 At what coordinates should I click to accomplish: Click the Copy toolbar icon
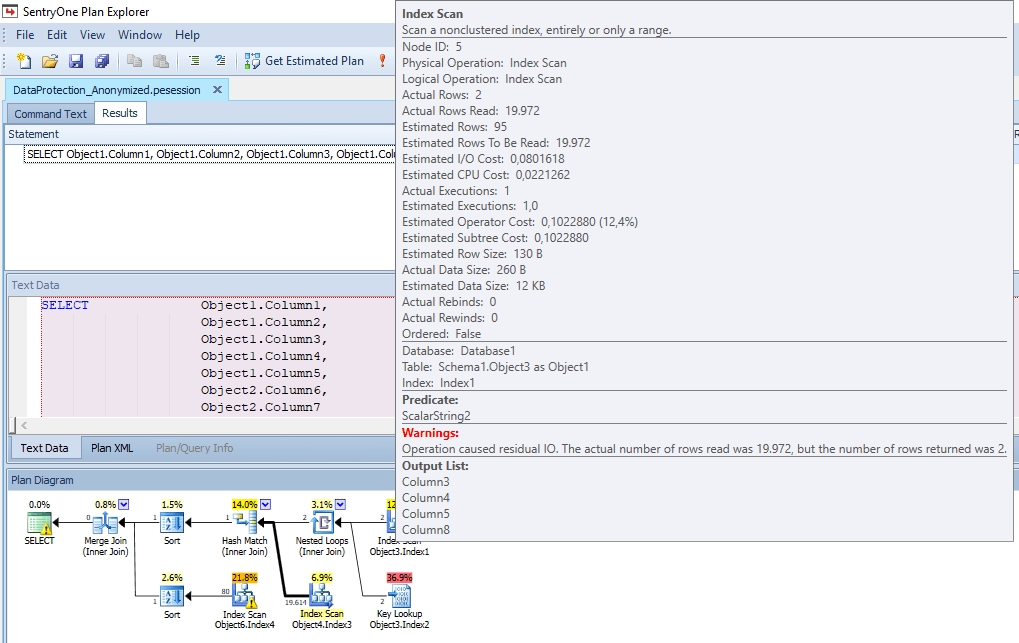tap(135, 61)
